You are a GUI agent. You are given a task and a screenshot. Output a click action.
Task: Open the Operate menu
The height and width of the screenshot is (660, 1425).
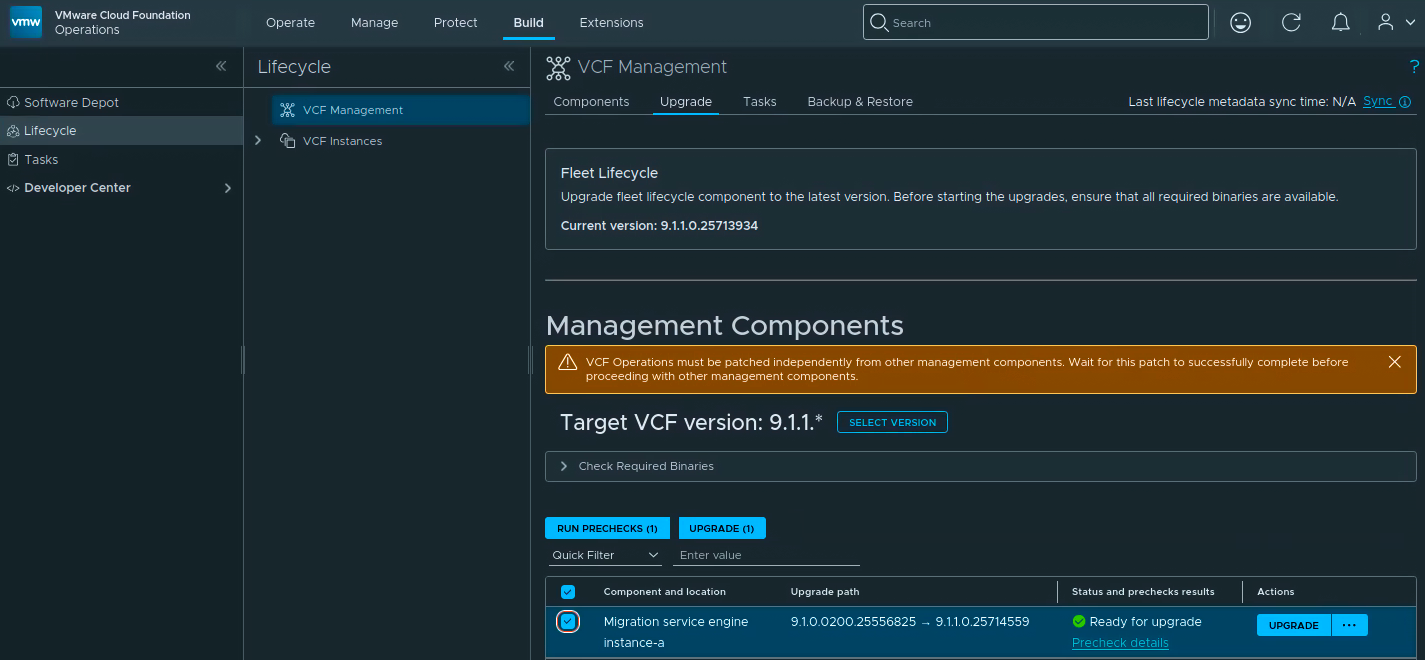pyautogui.click(x=290, y=22)
